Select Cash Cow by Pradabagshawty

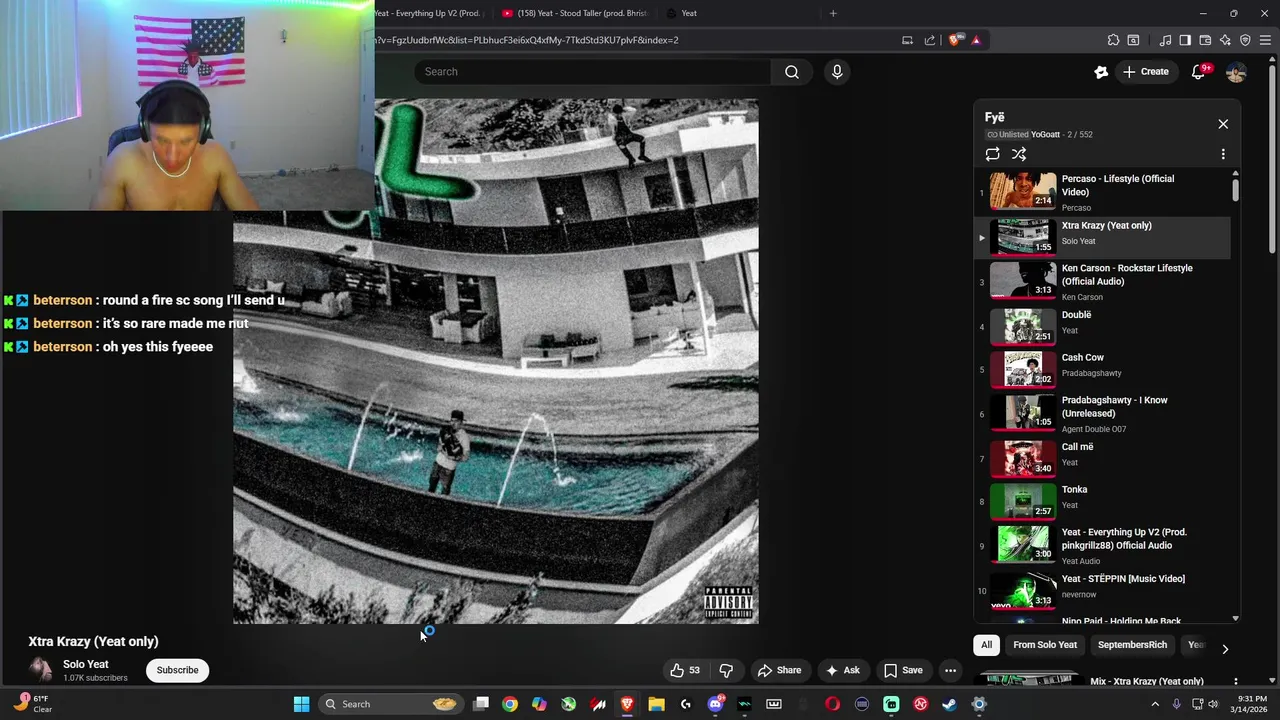(x=1104, y=368)
